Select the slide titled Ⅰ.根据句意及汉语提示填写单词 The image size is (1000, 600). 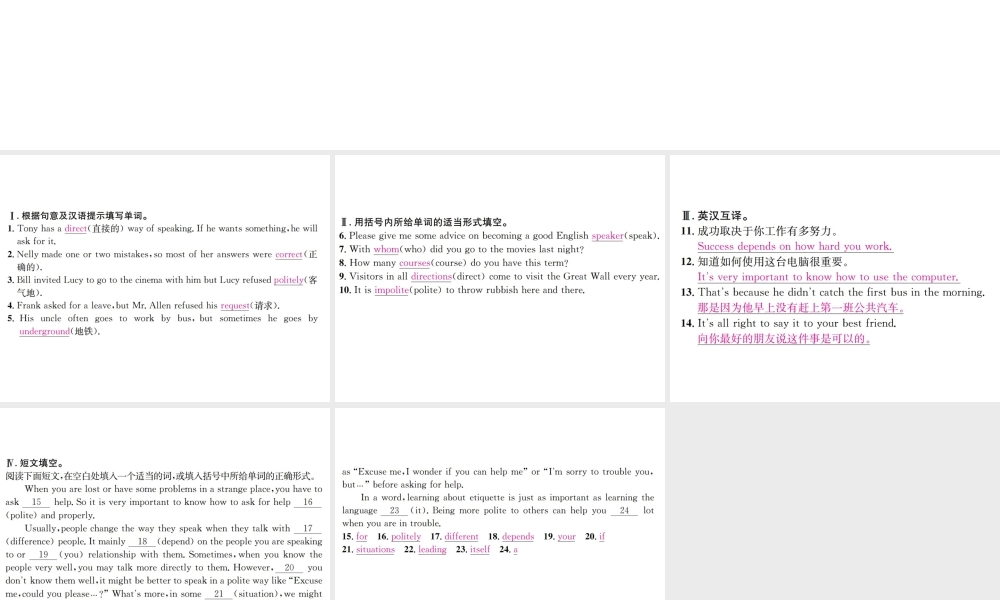tap(165, 278)
